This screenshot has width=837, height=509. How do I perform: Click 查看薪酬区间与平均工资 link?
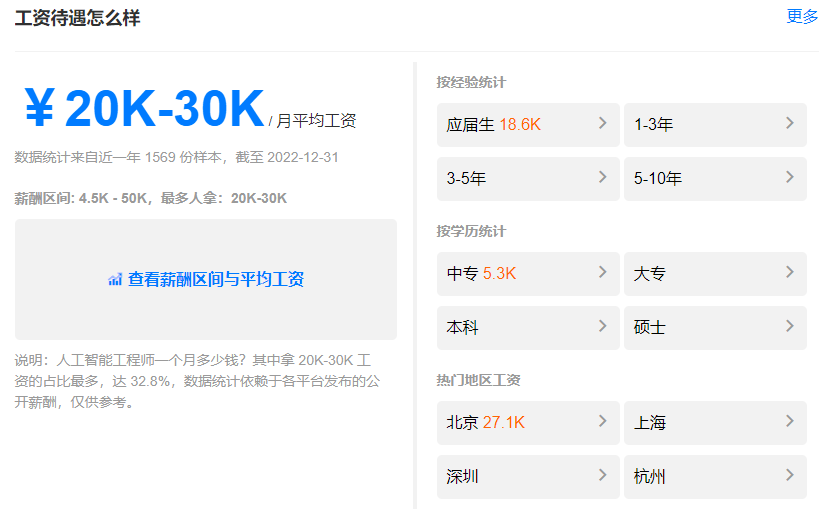pos(216,279)
